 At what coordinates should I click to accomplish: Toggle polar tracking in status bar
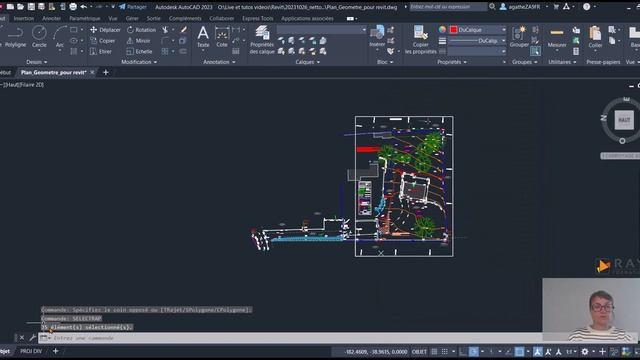(x=473, y=351)
